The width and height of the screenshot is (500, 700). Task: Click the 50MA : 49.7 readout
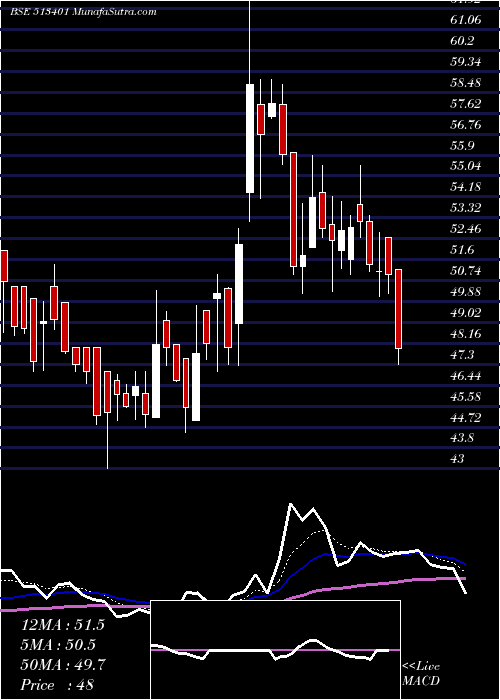pos(63,665)
